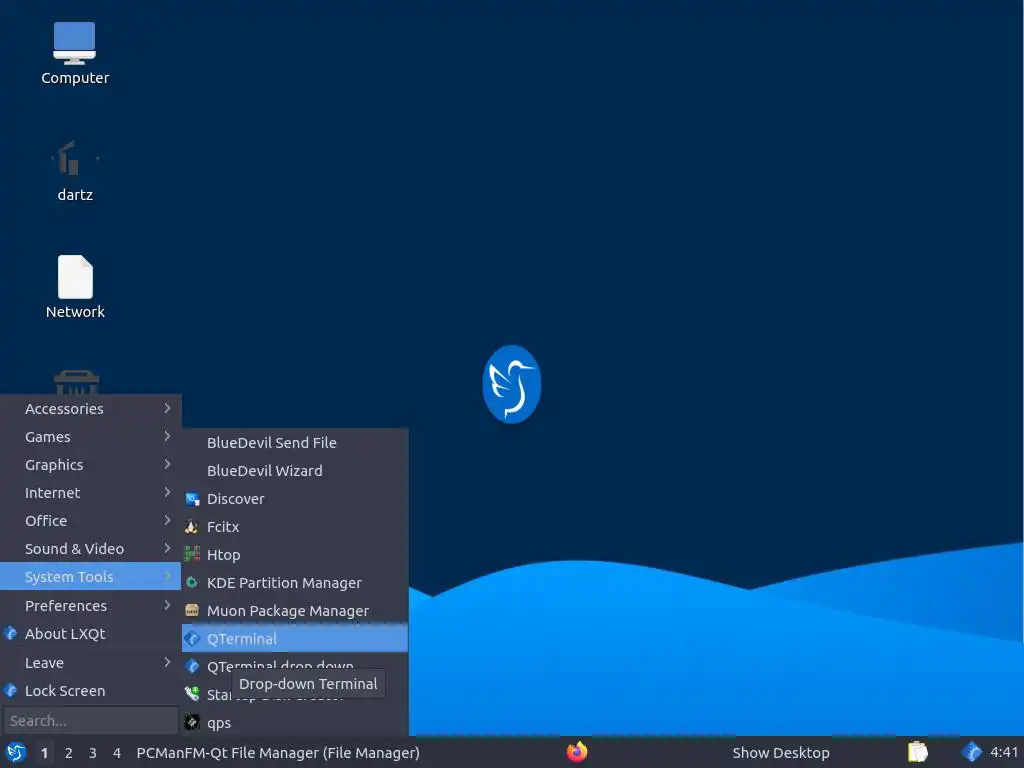
Task: Click the blue tray icon beside clock
Action: pyautogui.click(x=972, y=752)
